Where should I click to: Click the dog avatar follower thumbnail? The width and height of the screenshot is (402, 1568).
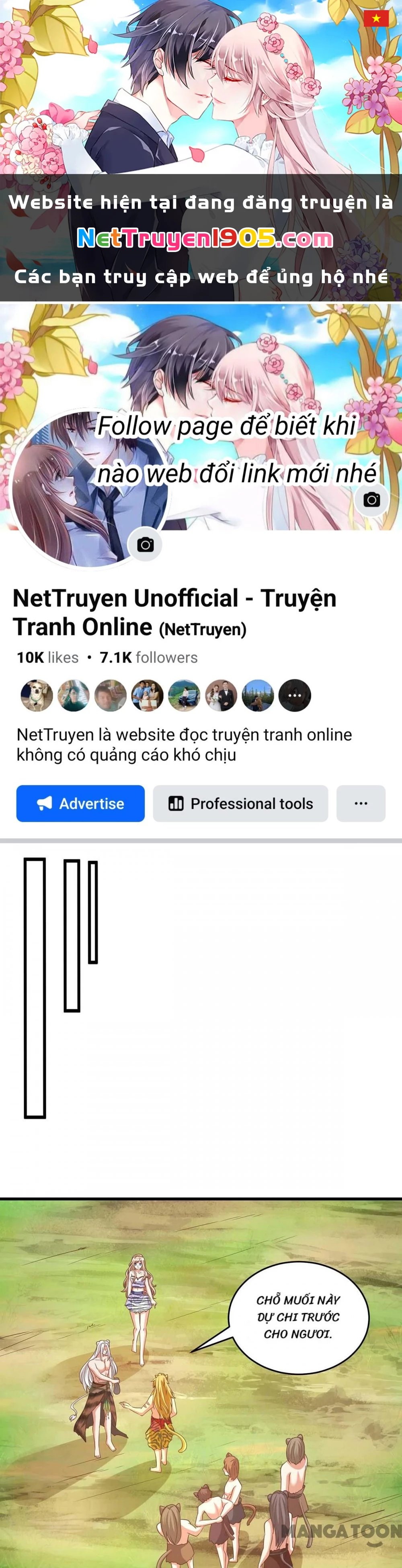point(37,695)
